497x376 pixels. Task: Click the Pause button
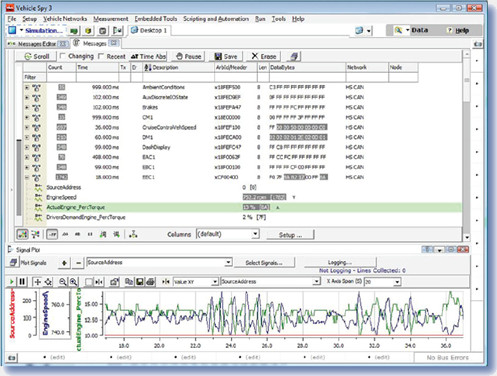click(188, 56)
